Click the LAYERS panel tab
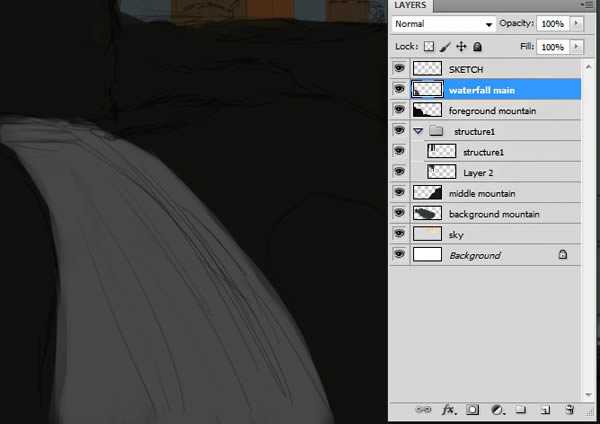 pos(410,6)
